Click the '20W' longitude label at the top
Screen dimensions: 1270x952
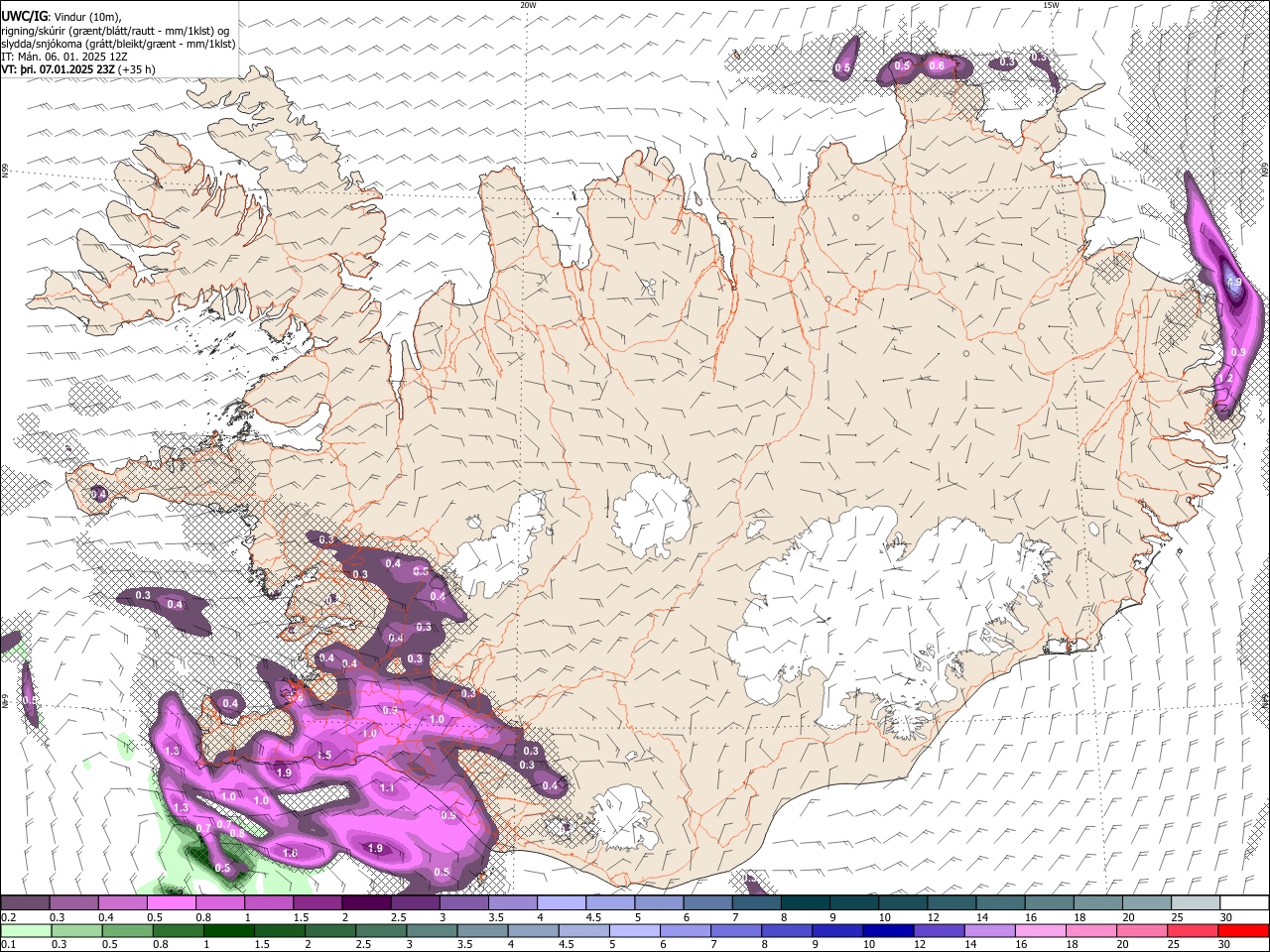tap(529, 5)
